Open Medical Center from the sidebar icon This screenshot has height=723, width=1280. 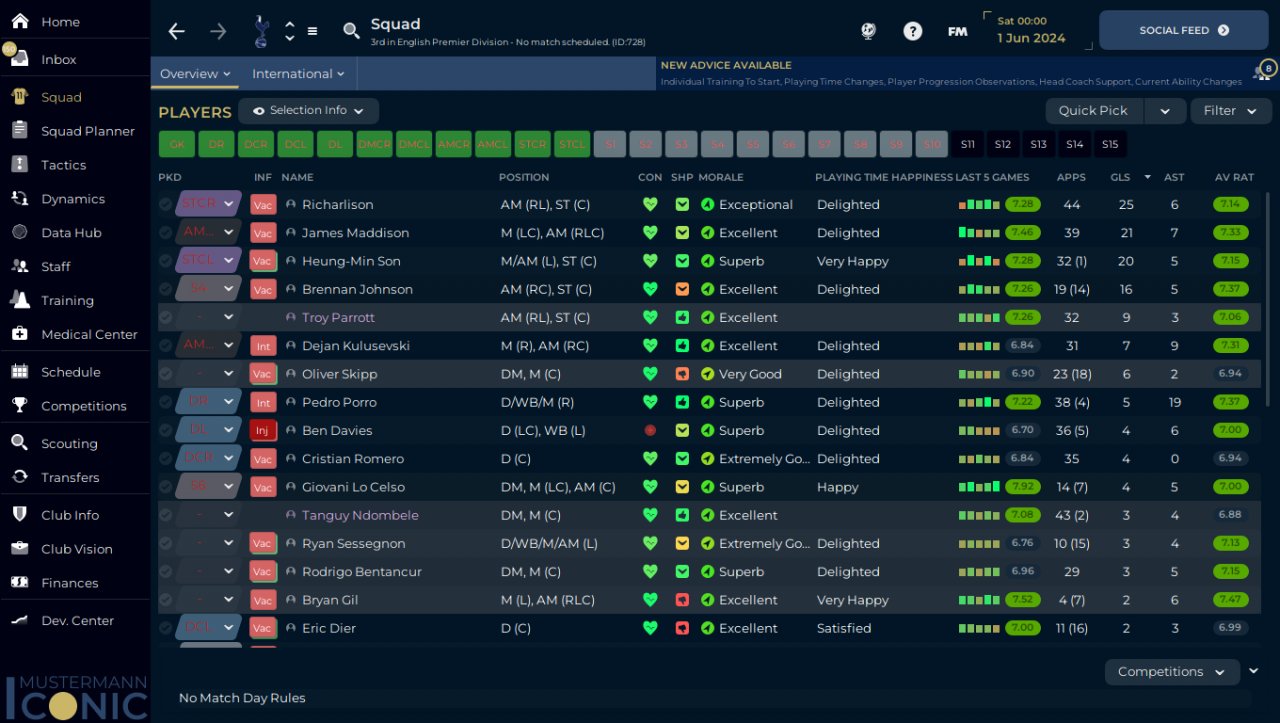(x=20, y=334)
